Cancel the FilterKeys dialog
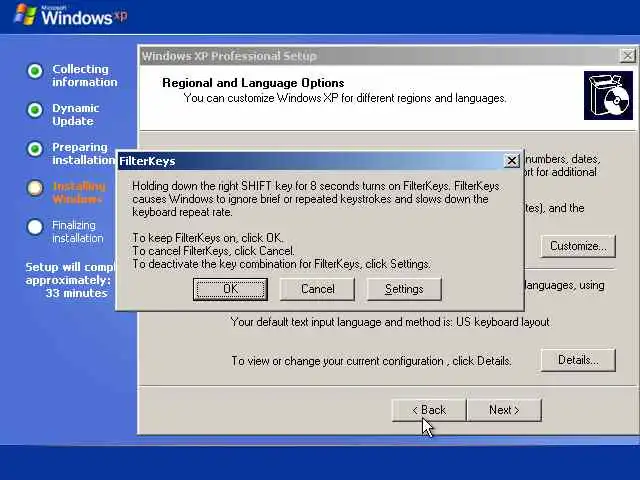The image size is (640, 480). point(318,289)
